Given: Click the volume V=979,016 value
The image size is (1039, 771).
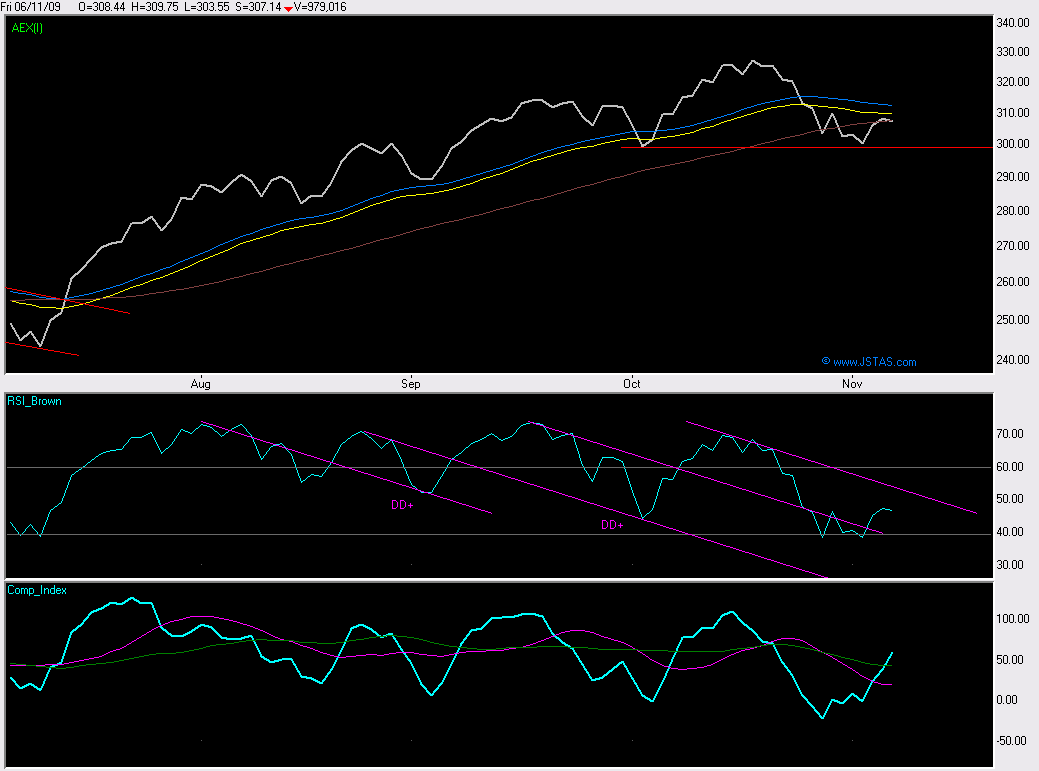Looking at the screenshot, I should click(321, 7).
